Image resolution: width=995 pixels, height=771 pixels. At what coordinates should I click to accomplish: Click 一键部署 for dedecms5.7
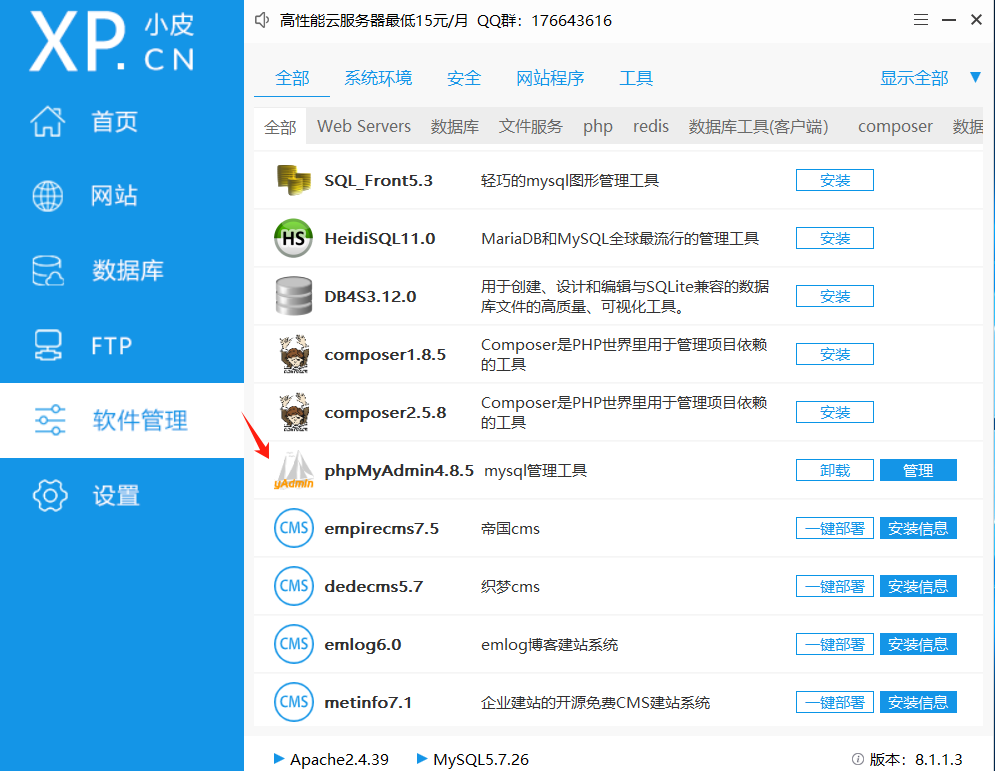834,586
